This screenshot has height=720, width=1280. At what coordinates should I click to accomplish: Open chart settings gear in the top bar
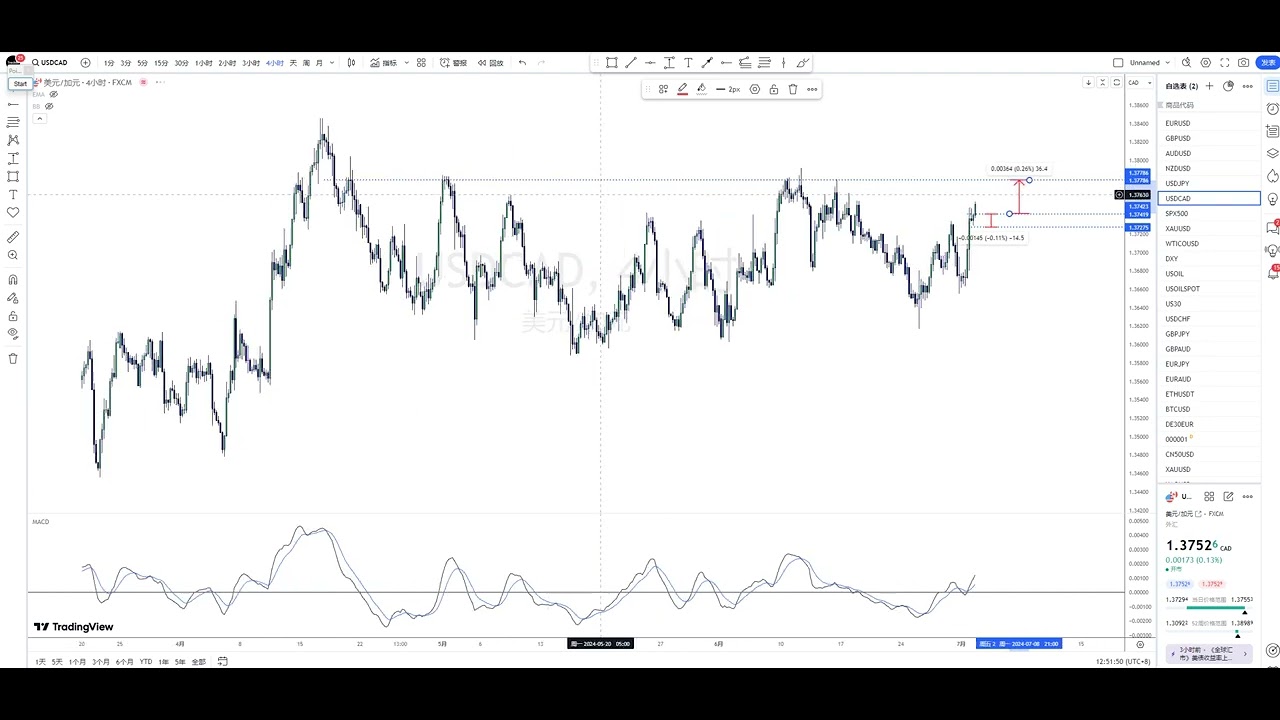tap(1205, 63)
